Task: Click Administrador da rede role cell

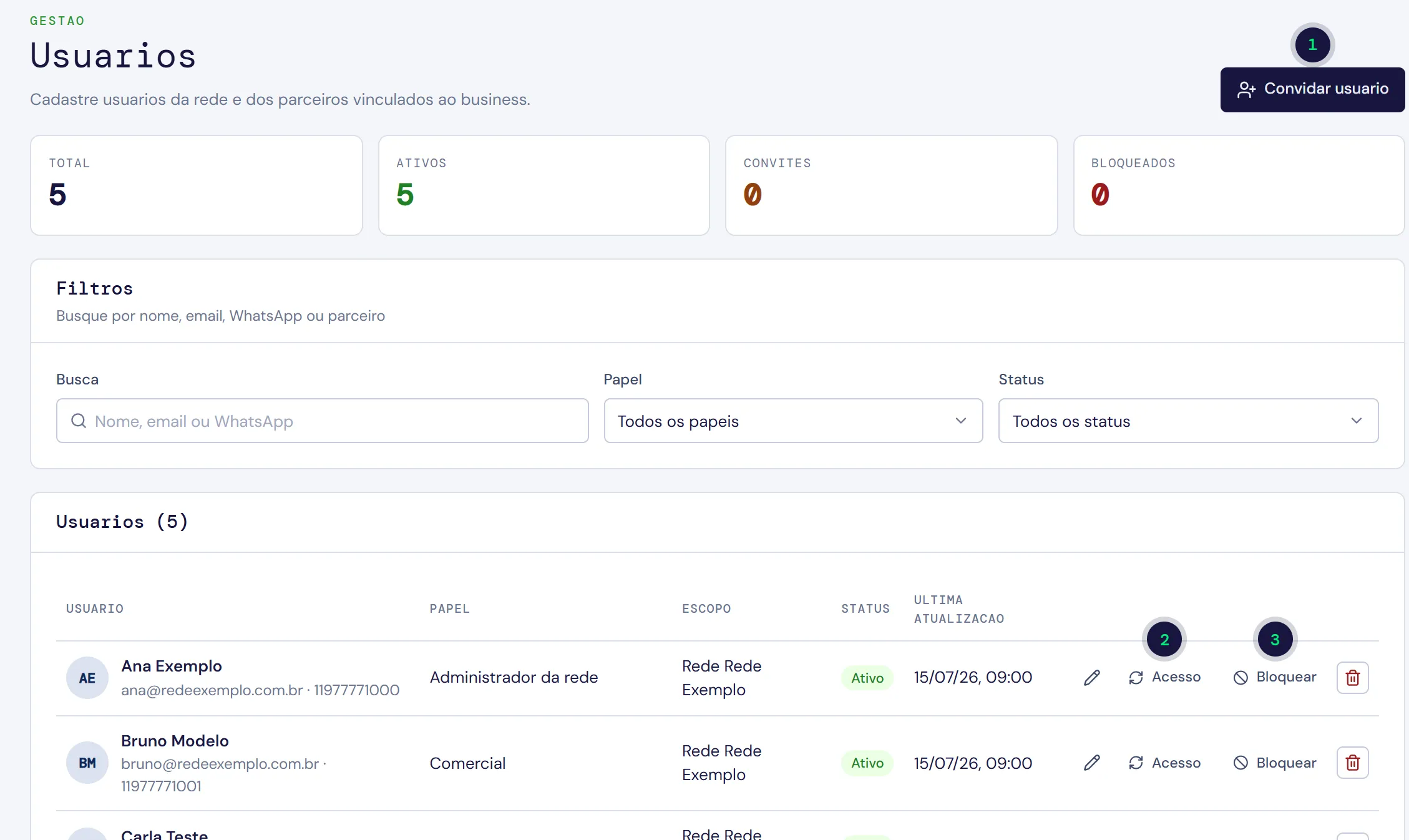Action: [514, 678]
